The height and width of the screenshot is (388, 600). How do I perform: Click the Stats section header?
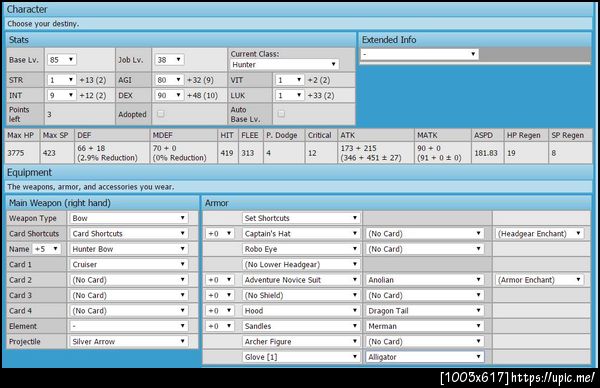click(181, 40)
